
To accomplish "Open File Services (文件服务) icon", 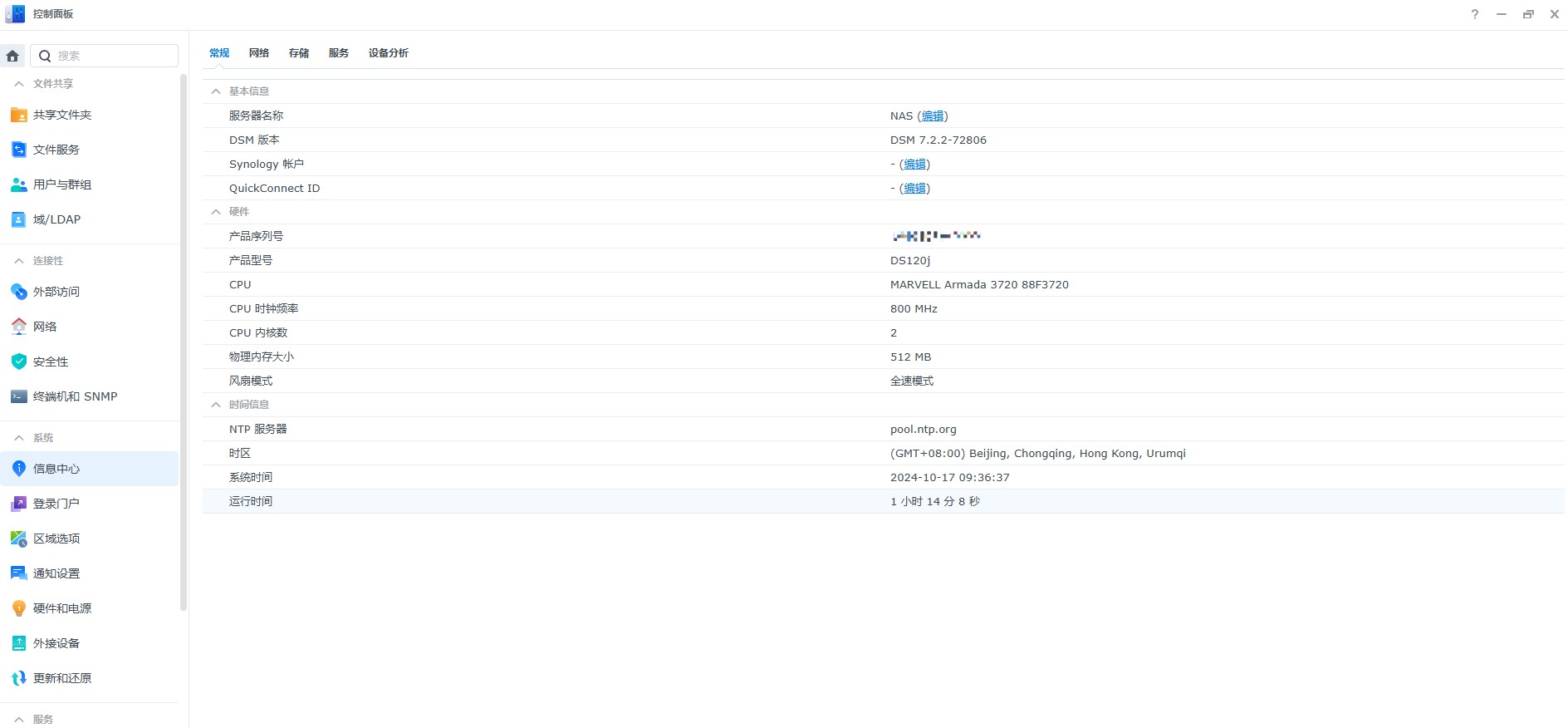I will (19, 150).
